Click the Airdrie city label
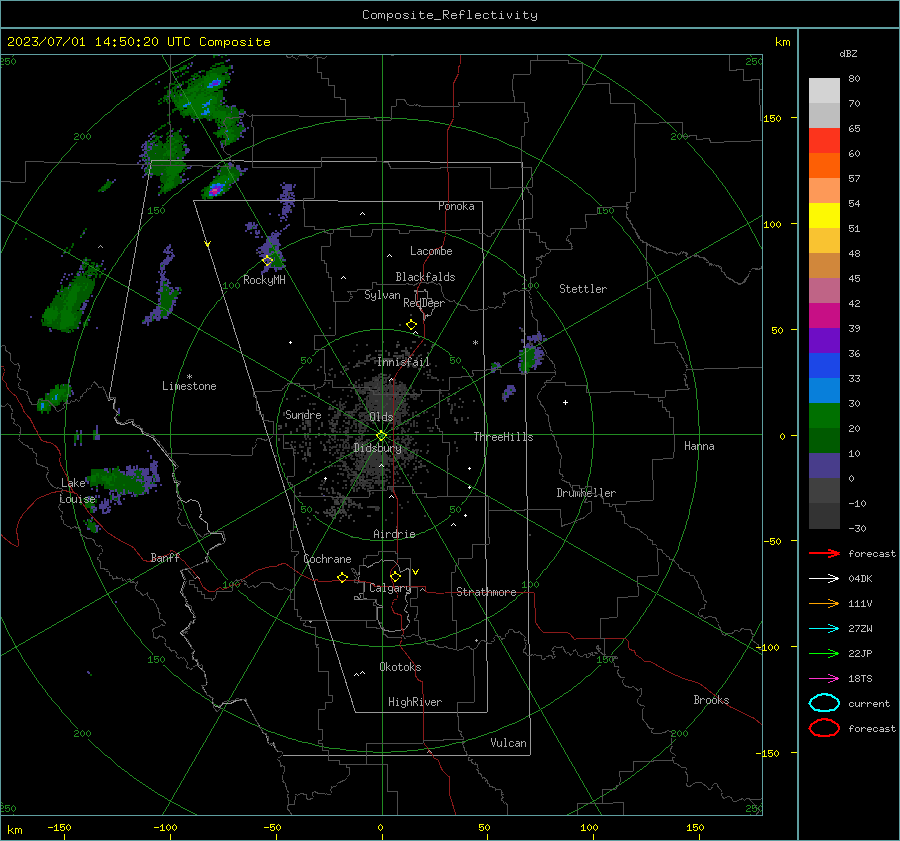The width and height of the screenshot is (900, 841). (394, 534)
